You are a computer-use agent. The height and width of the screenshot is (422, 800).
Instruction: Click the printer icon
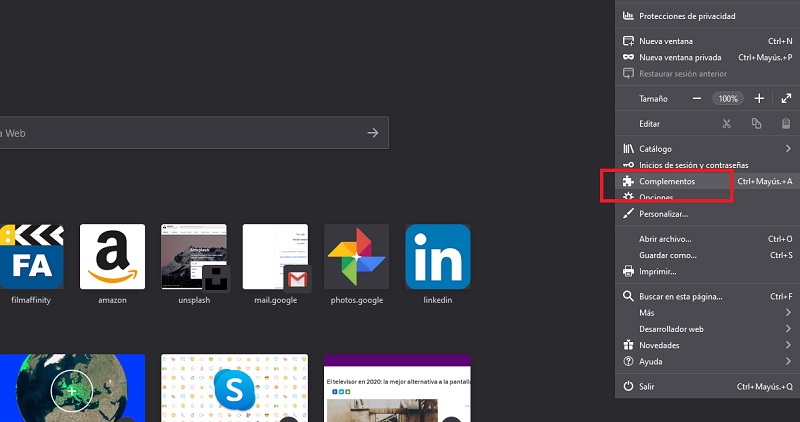pos(628,271)
